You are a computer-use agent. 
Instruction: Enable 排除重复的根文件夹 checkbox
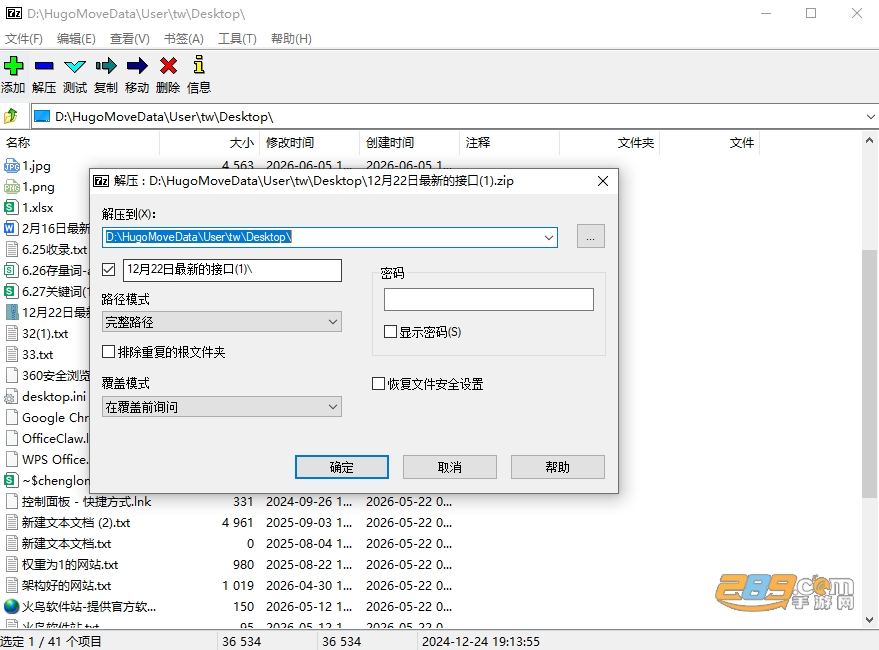click(x=109, y=352)
